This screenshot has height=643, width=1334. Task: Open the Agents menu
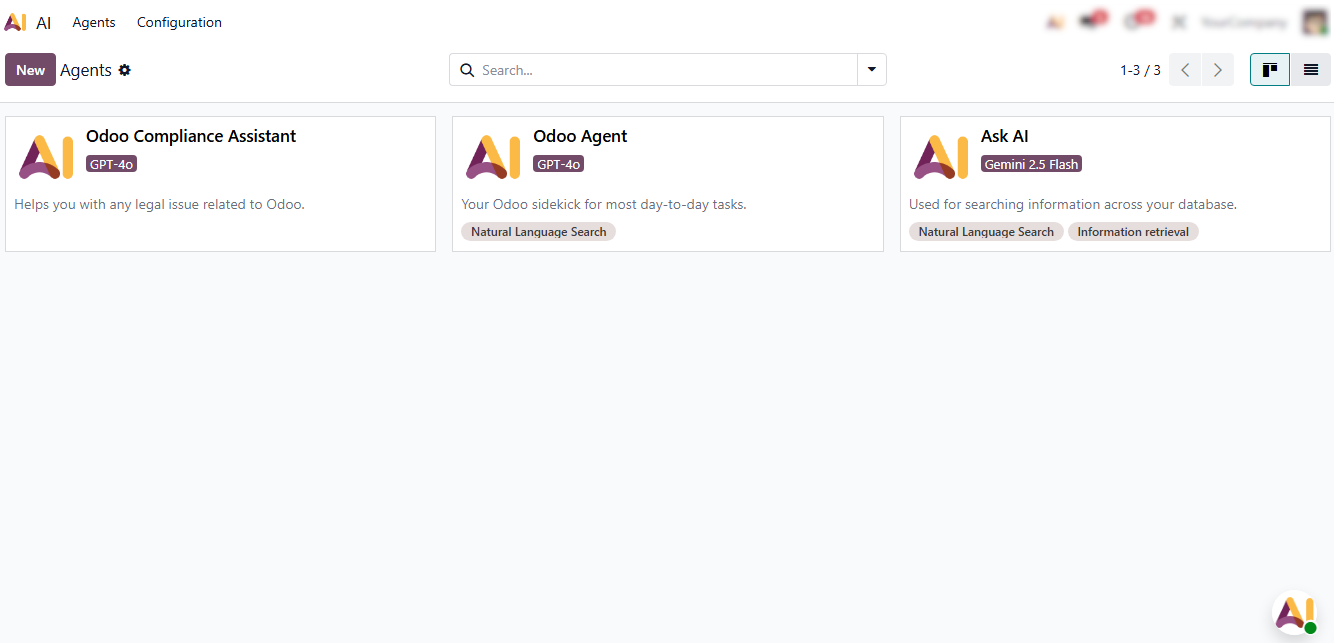click(94, 22)
